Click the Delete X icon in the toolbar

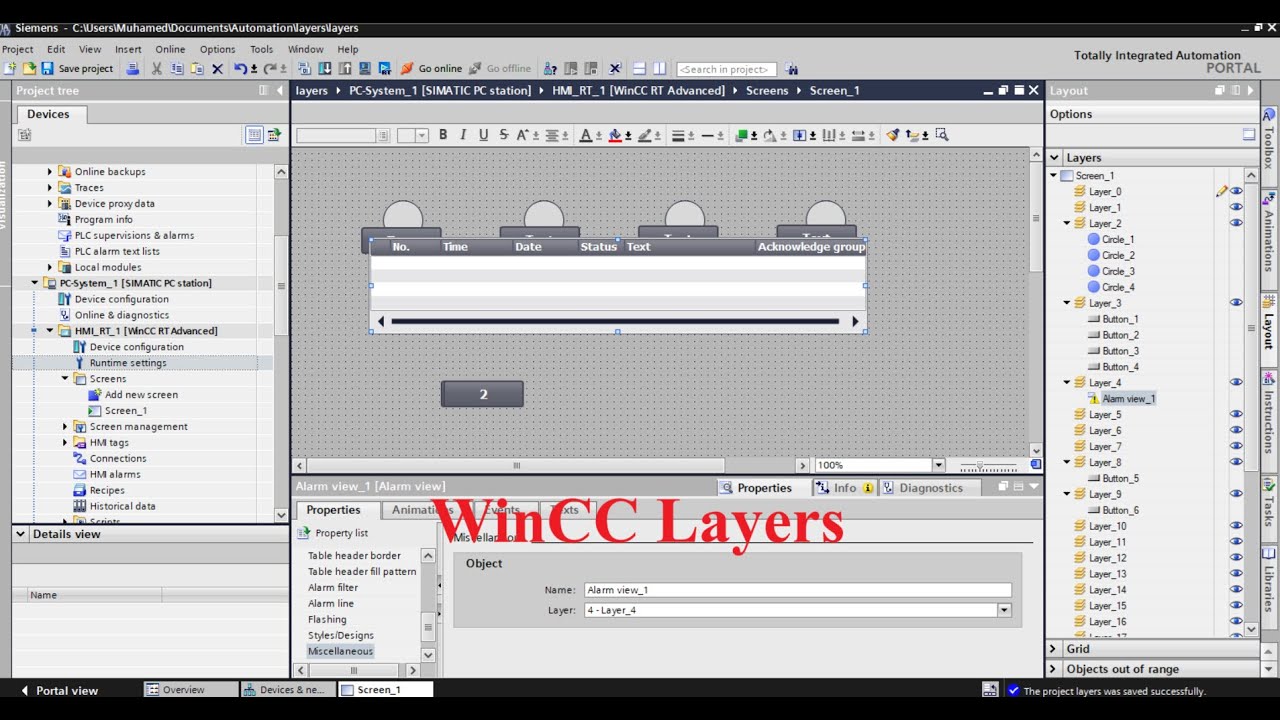click(217, 69)
